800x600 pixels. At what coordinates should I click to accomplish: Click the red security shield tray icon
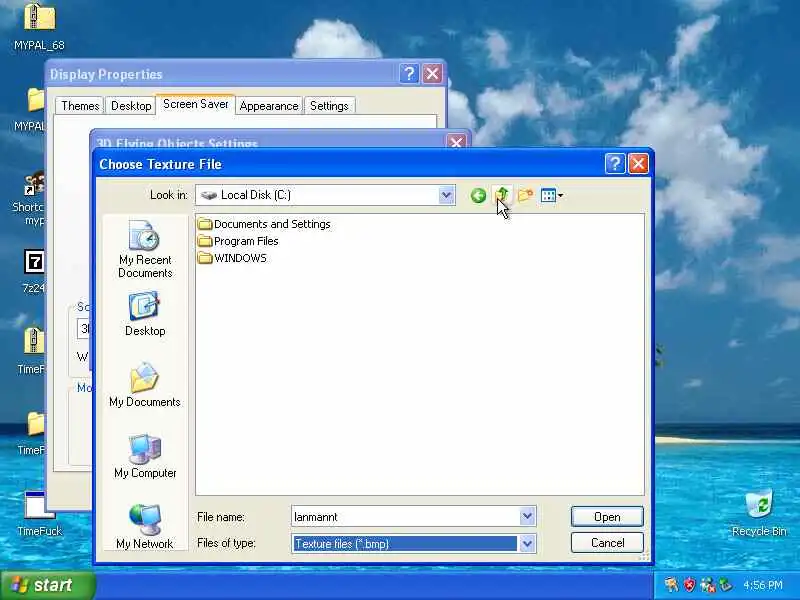(689, 585)
